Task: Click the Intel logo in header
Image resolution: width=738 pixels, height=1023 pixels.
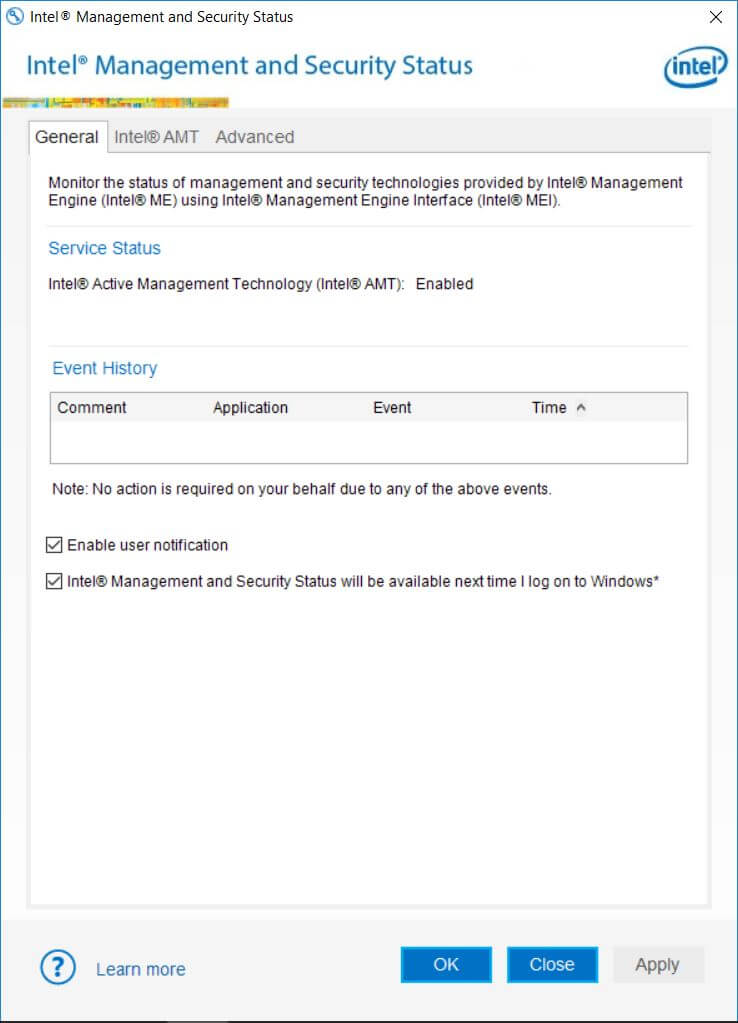Action: (x=694, y=66)
